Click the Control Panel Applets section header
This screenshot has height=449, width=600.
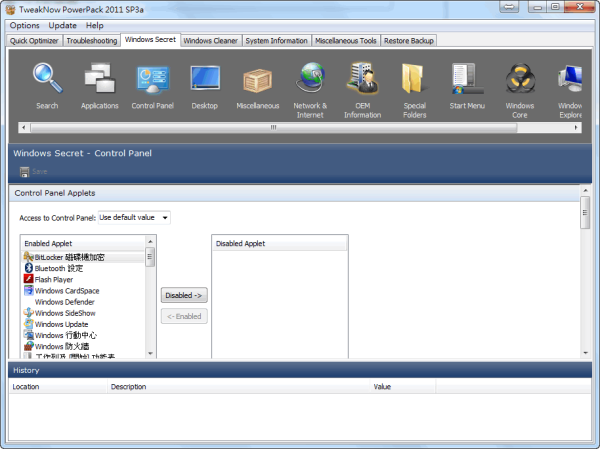294,193
